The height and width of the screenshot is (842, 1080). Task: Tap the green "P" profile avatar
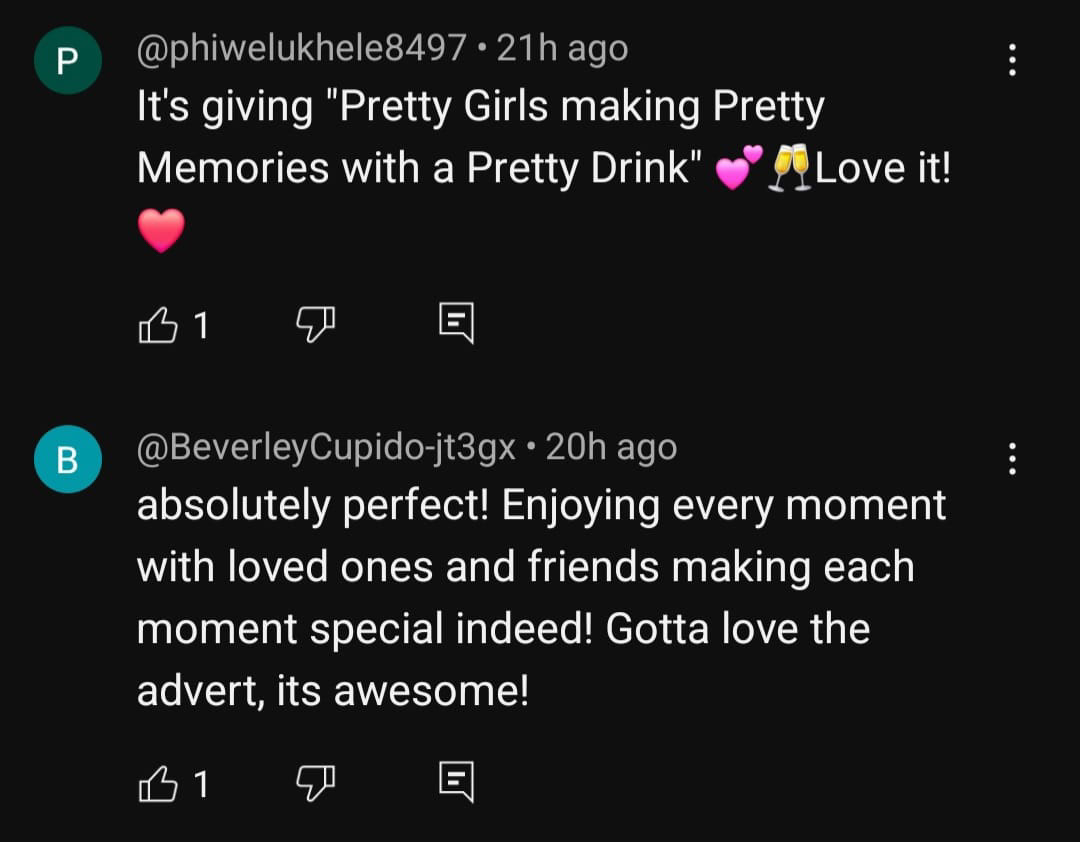tap(67, 61)
